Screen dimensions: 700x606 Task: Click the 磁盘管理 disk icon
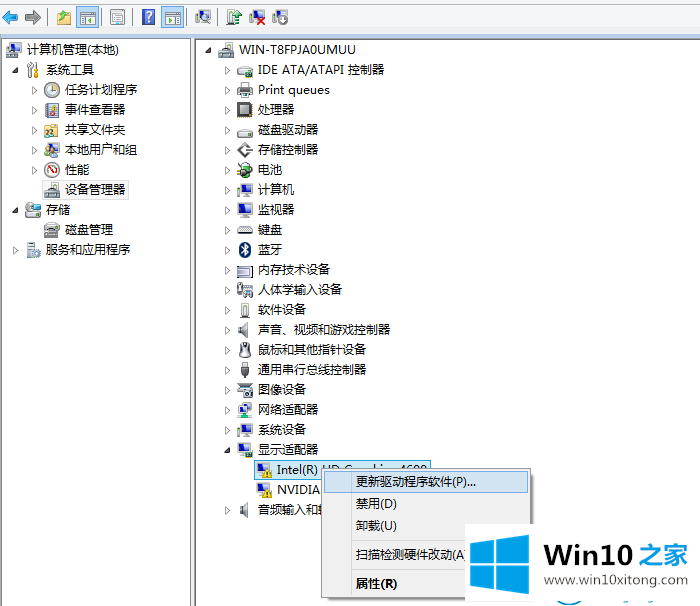[52, 230]
